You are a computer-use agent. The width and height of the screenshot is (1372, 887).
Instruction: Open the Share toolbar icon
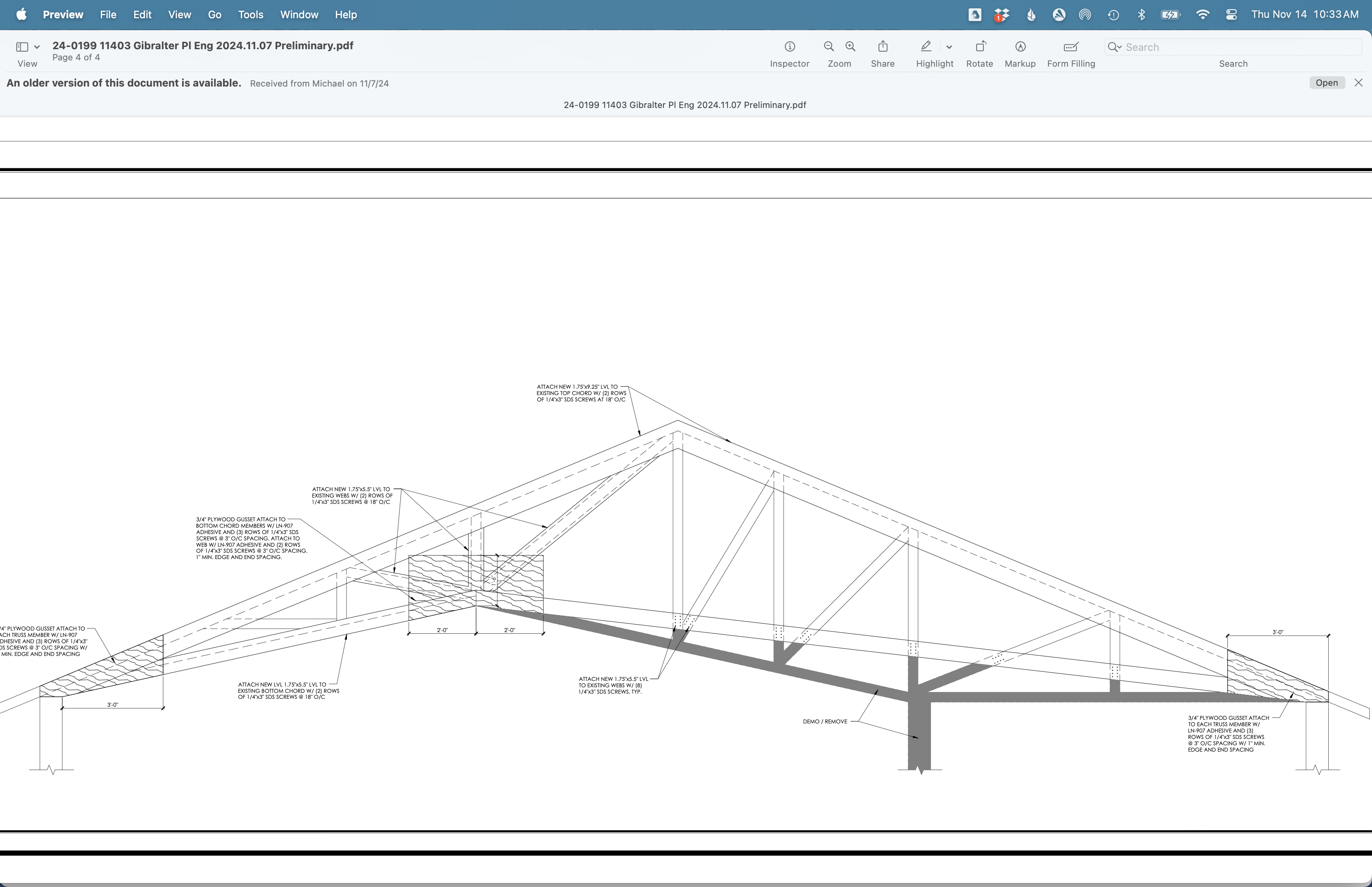click(883, 47)
